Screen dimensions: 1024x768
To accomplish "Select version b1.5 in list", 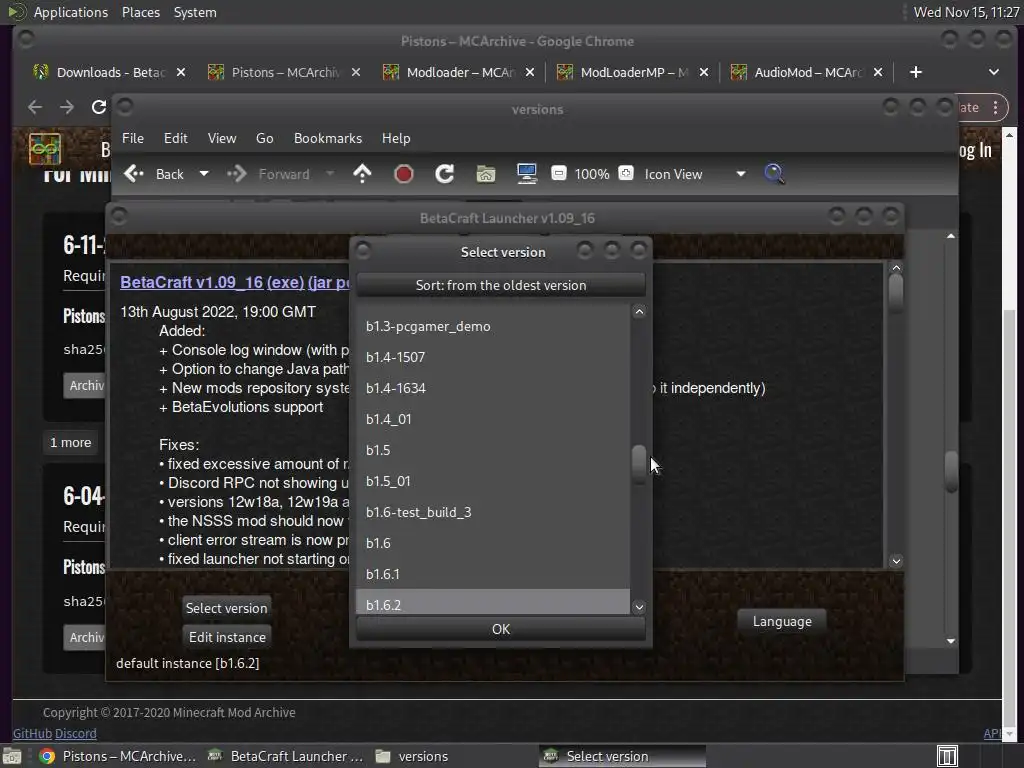I will click(x=493, y=450).
